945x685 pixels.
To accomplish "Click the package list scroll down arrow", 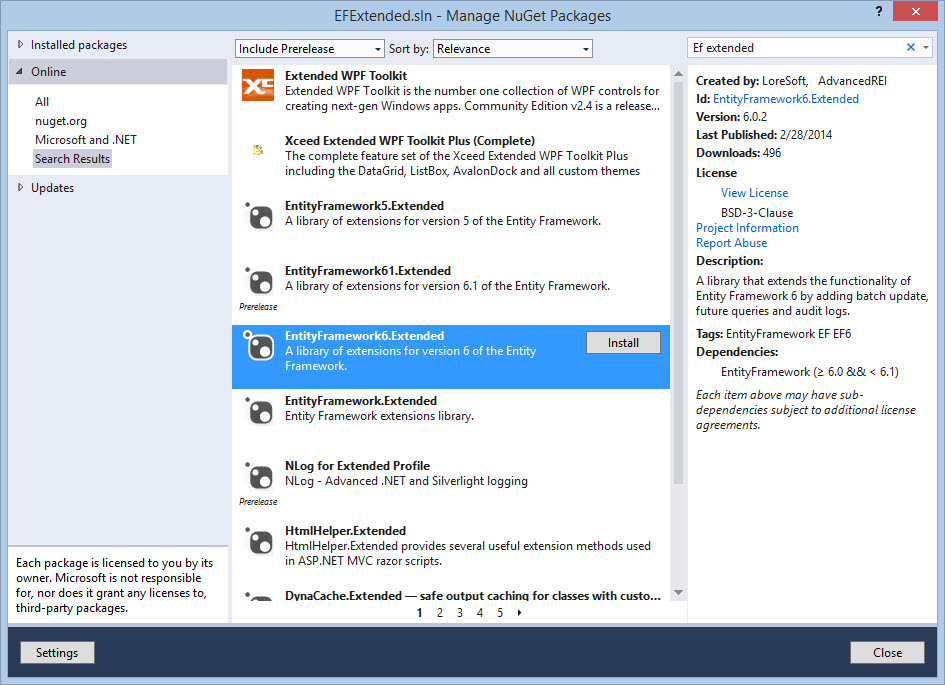I will click(678, 593).
